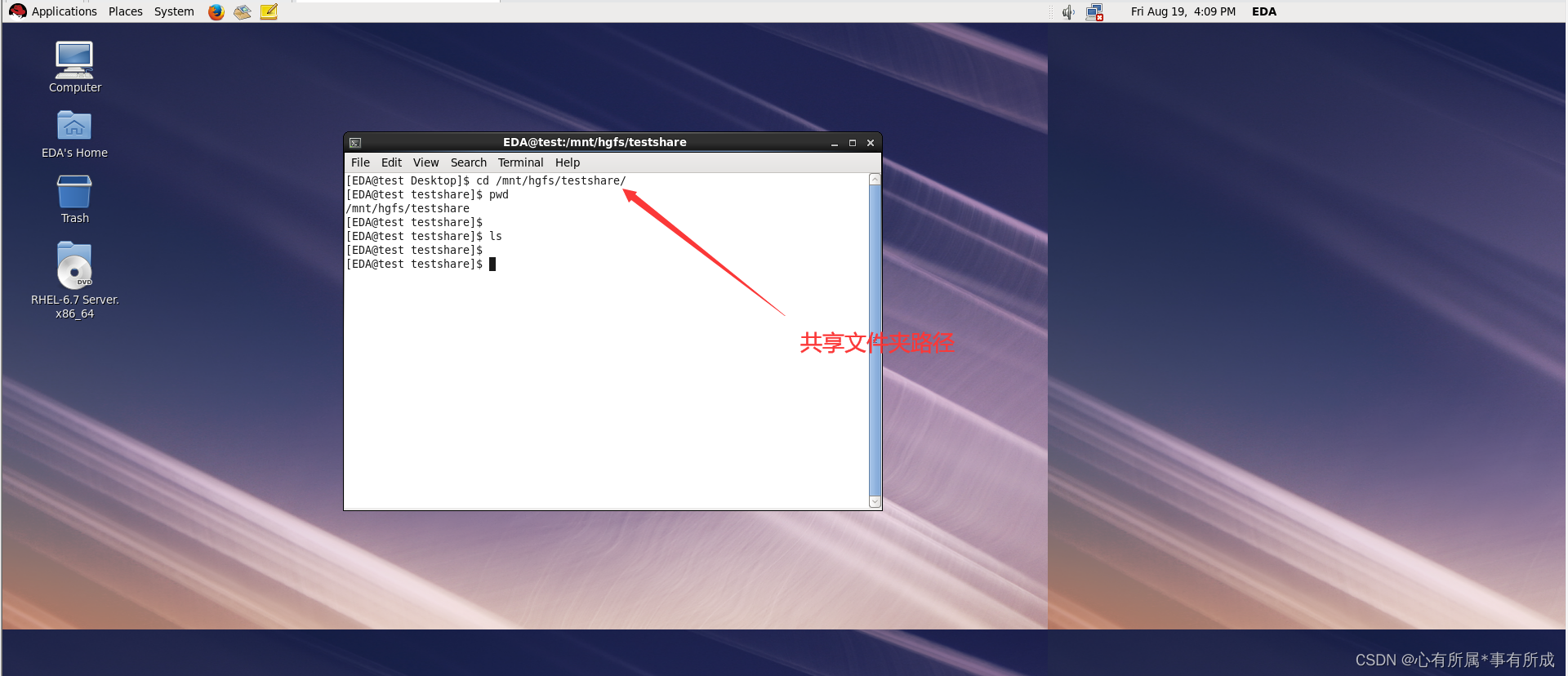Image resolution: width=1568 pixels, height=676 pixels.
Task: Open the Terminal menu in menubar
Action: [520, 162]
